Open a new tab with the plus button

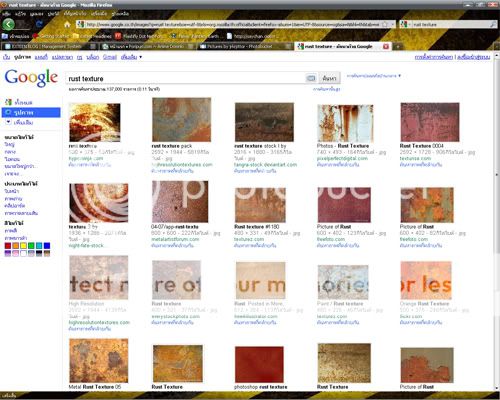click(397, 47)
